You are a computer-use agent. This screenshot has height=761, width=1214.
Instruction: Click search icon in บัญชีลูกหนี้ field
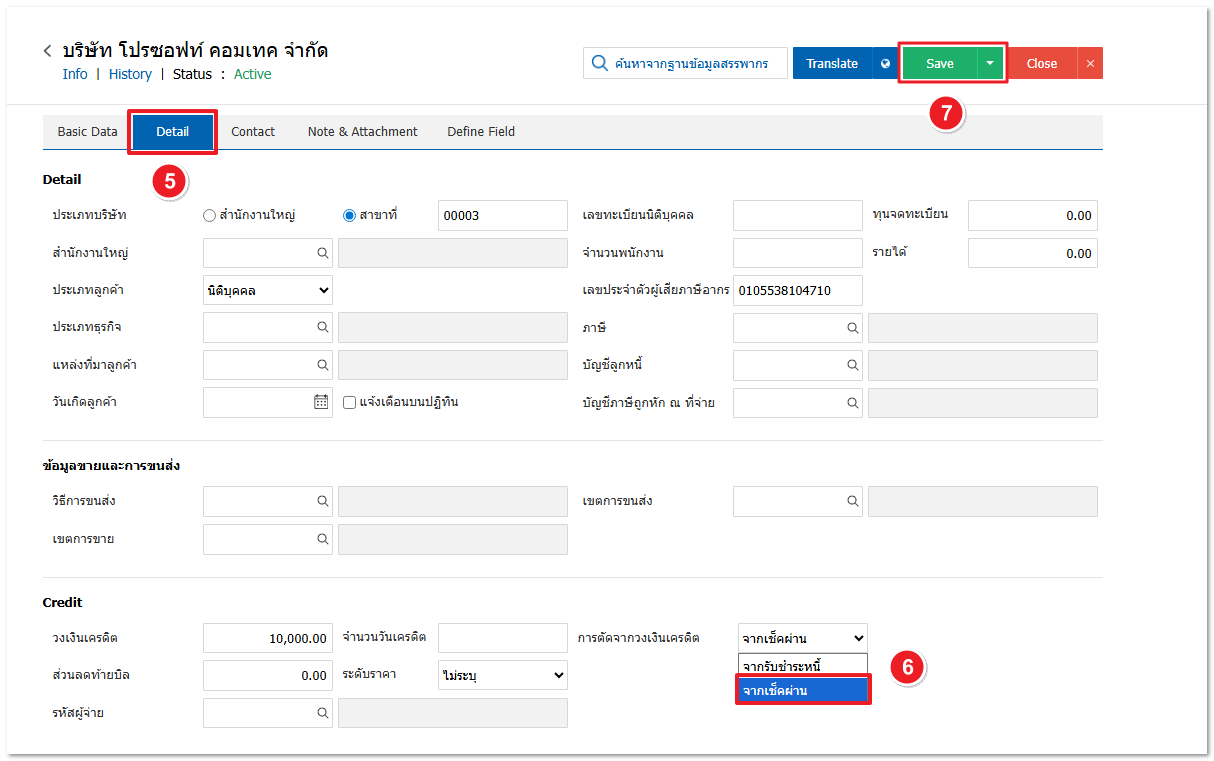pos(853,365)
